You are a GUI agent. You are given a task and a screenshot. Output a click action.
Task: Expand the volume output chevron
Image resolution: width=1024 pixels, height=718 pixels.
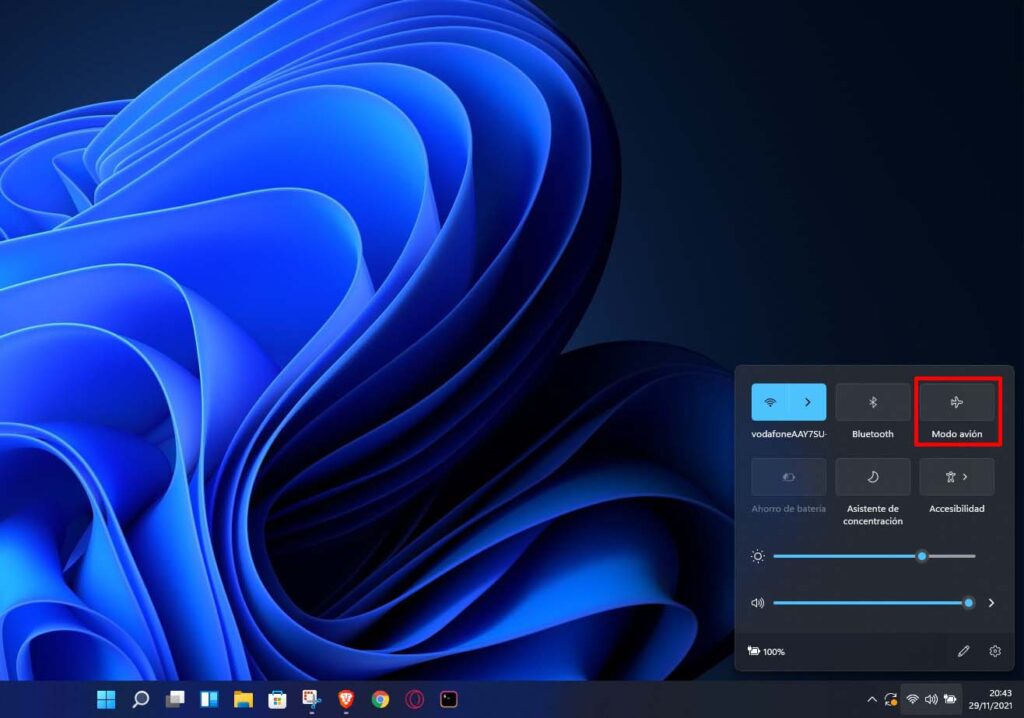point(990,603)
